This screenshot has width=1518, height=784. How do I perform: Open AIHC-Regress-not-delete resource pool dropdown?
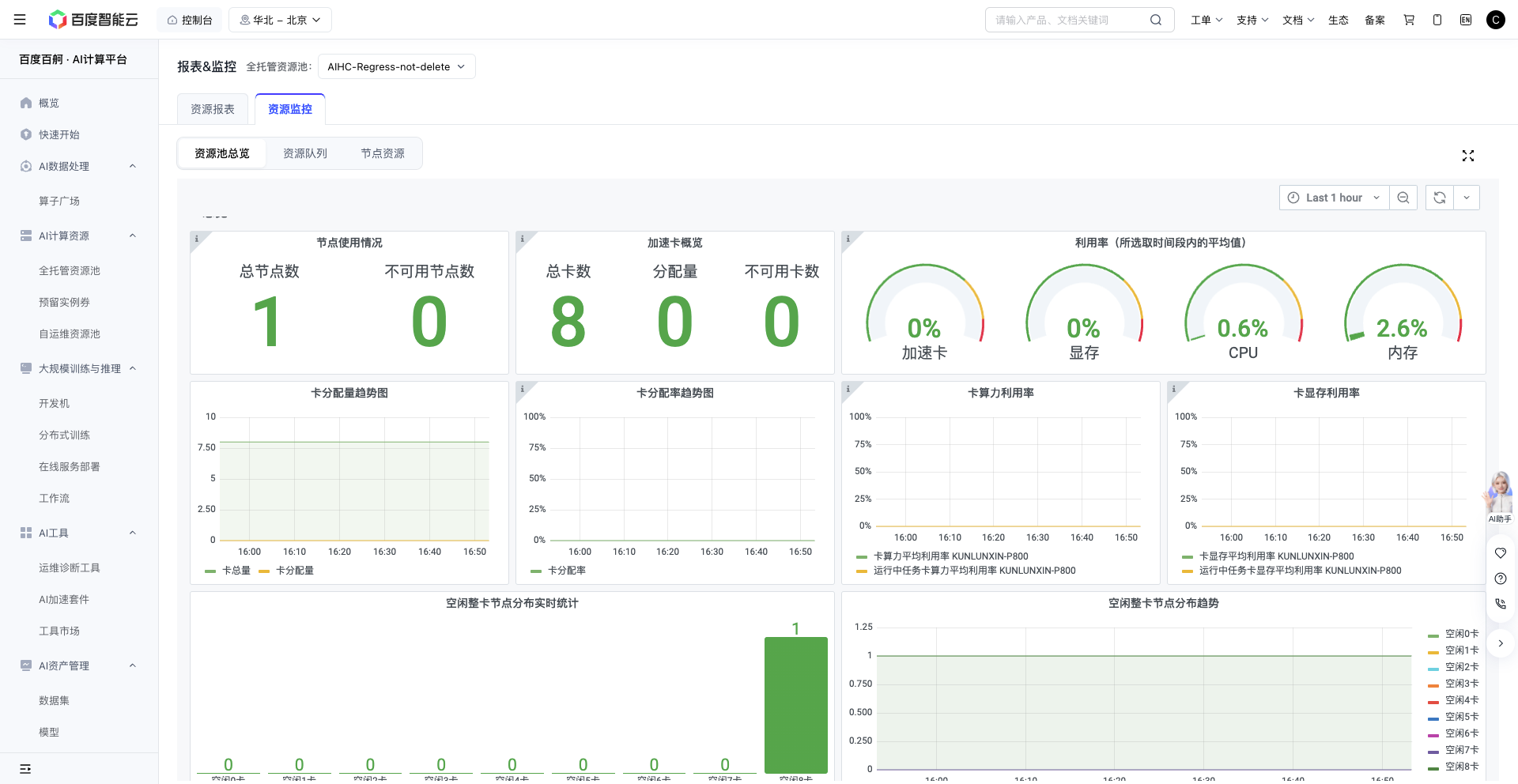point(397,66)
